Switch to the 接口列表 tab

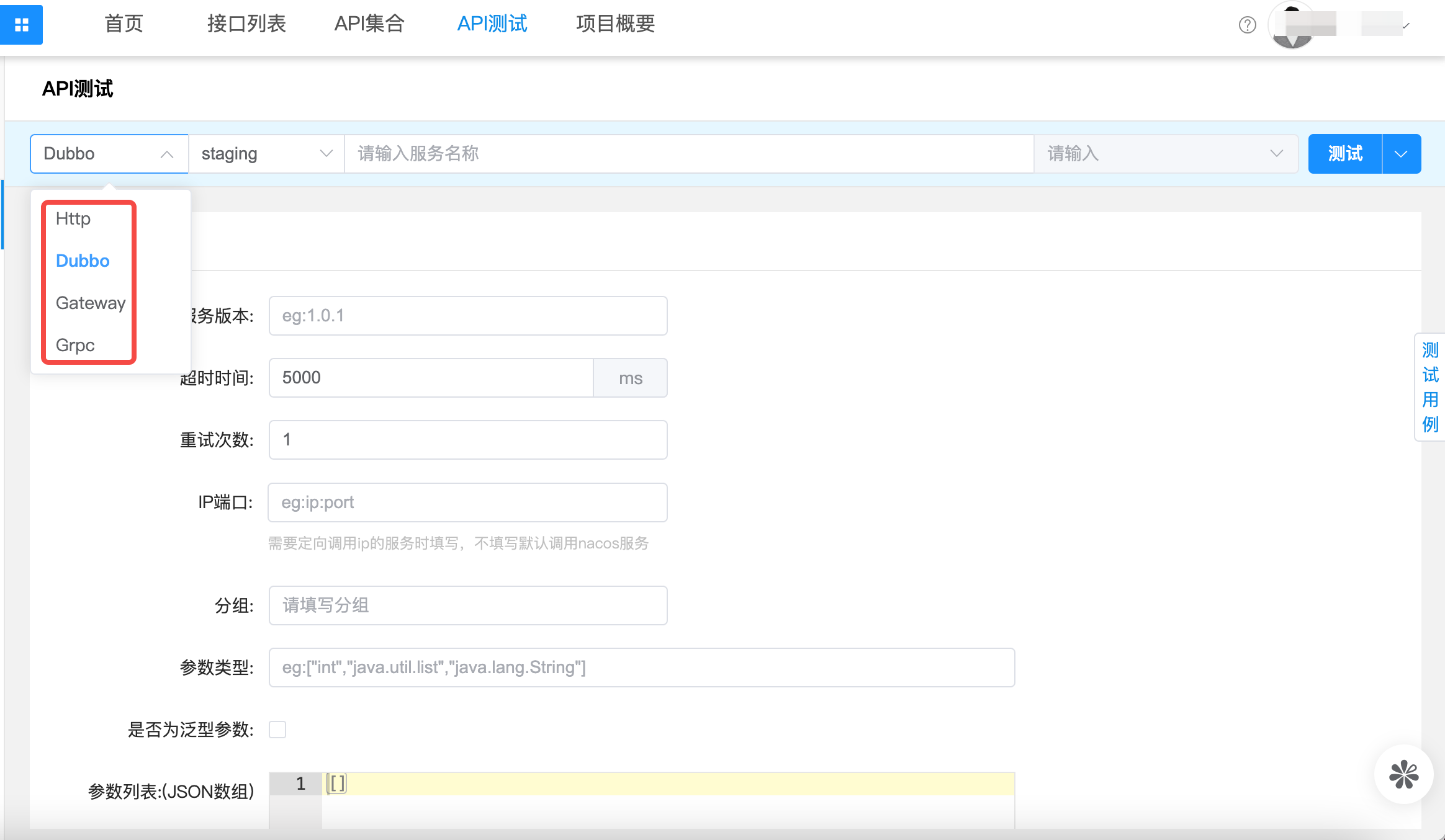[246, 24]
